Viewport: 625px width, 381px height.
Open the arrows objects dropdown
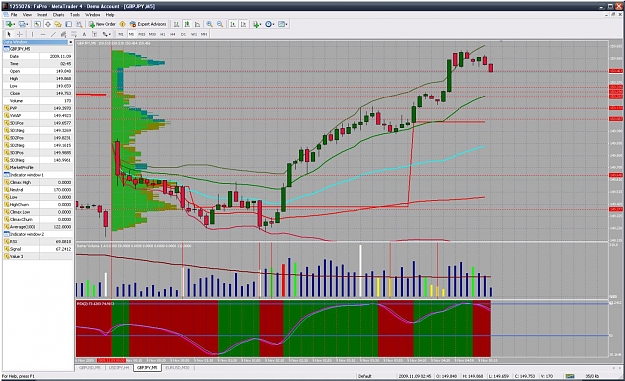coord(106,34)
